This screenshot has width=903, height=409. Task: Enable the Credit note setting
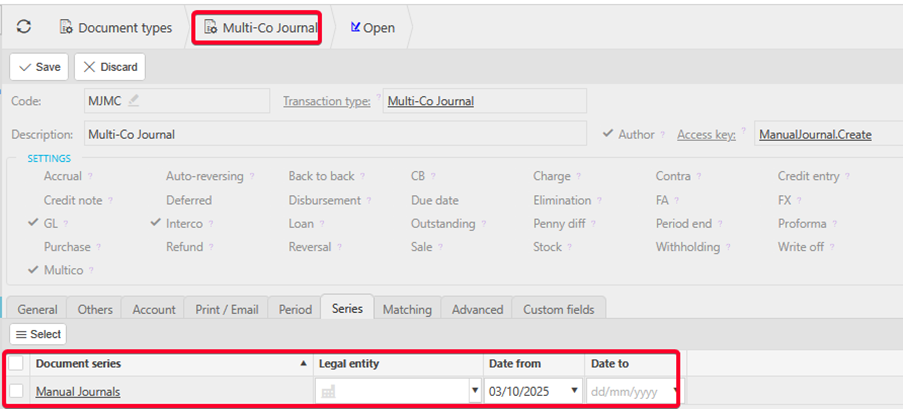click(73, 200)
